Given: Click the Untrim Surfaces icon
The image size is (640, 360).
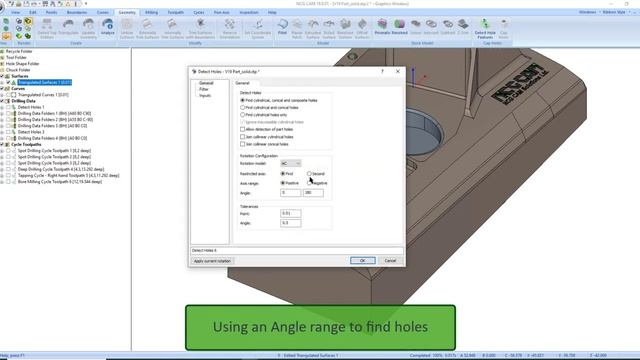Looking at the screenshot, I should pyautogui.click(x=127, y=29).
